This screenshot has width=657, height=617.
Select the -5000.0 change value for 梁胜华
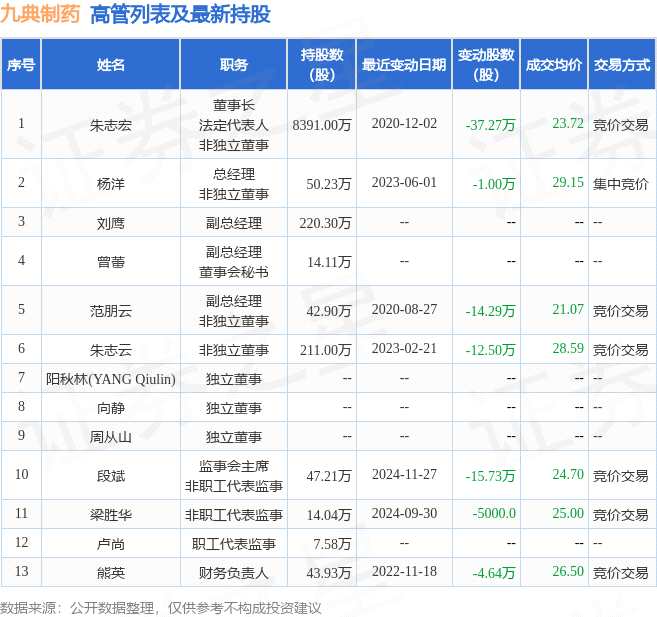[x=494, y=514]
